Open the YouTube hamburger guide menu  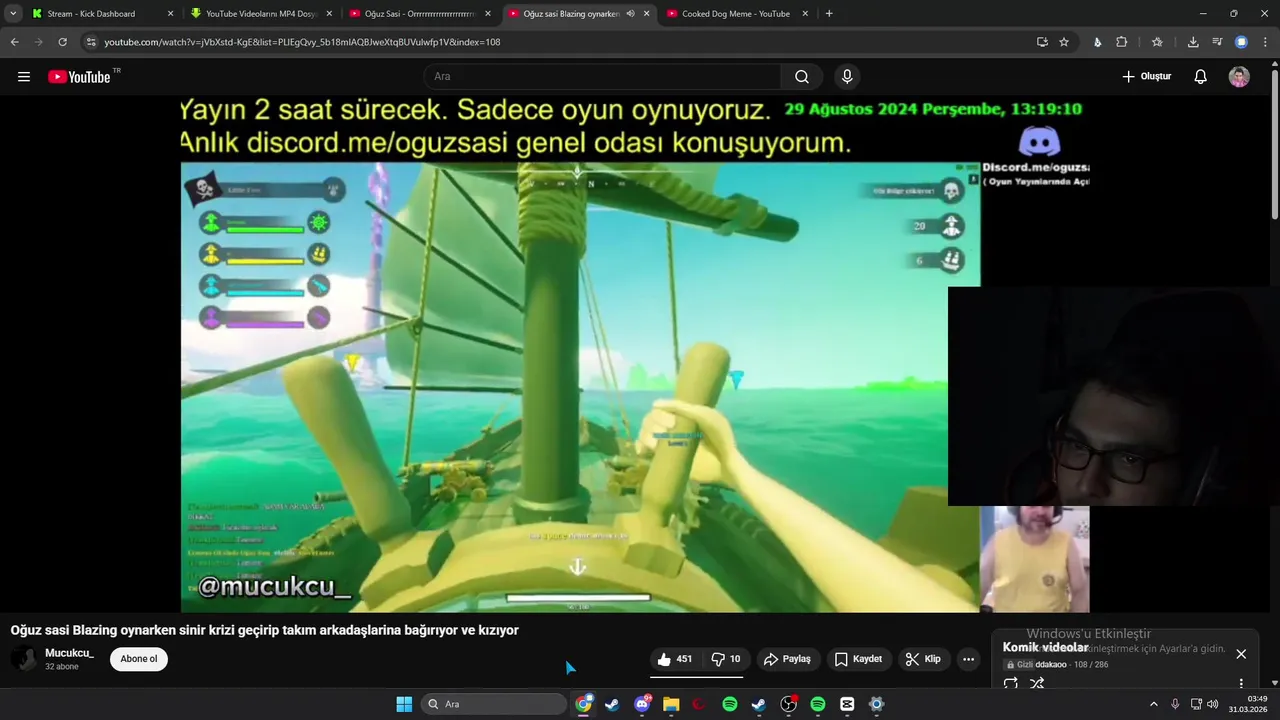[x=24, y=77]
